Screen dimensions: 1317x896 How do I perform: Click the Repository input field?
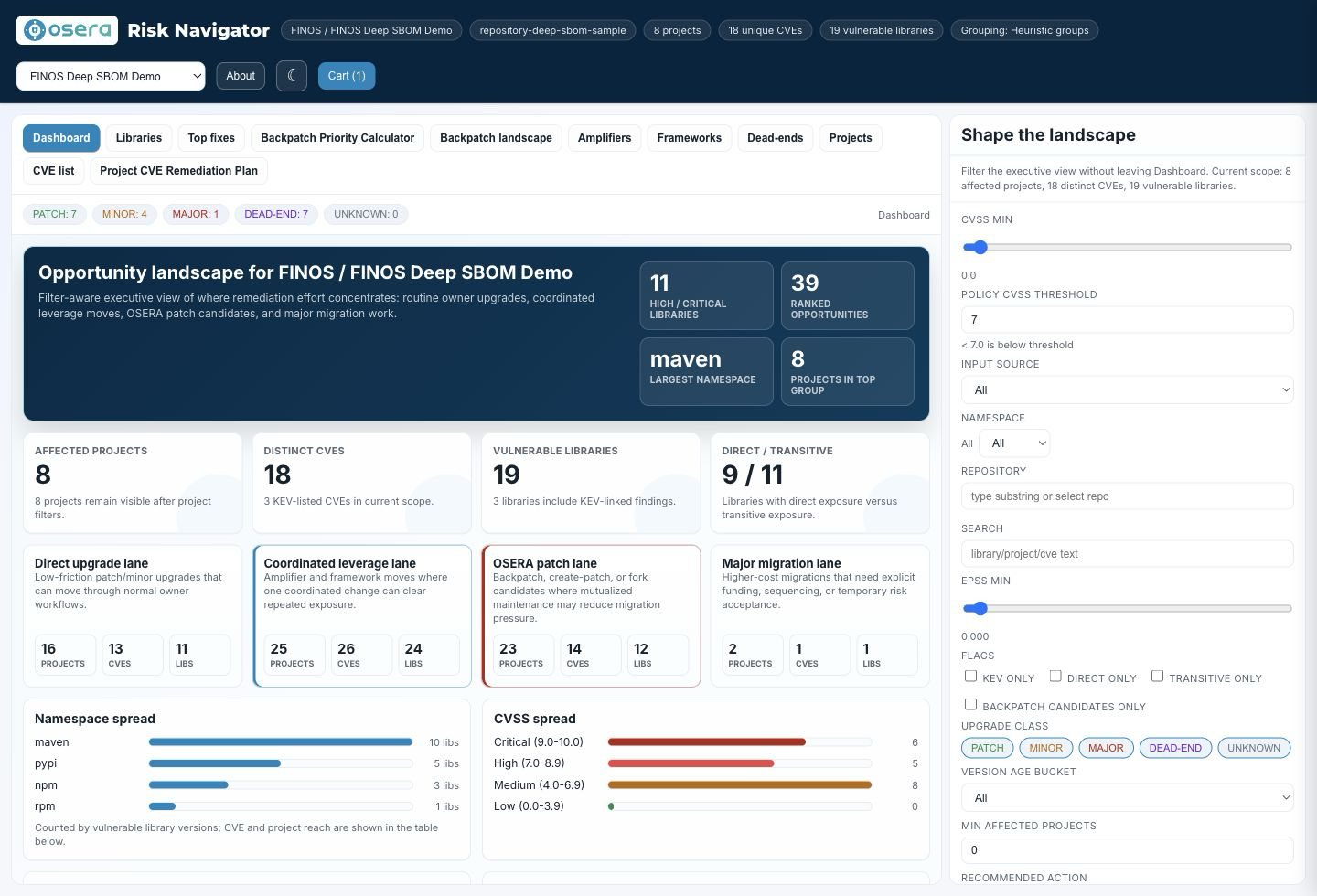click(x=1127, y=496)
